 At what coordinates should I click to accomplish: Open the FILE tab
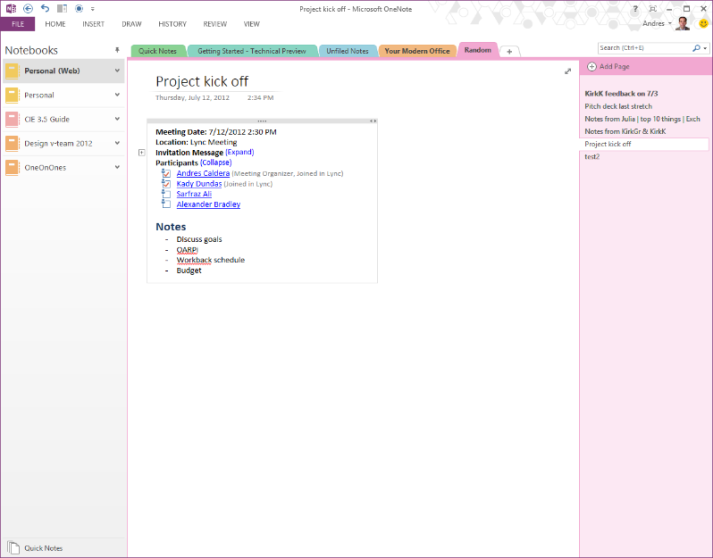pos(18,24)
